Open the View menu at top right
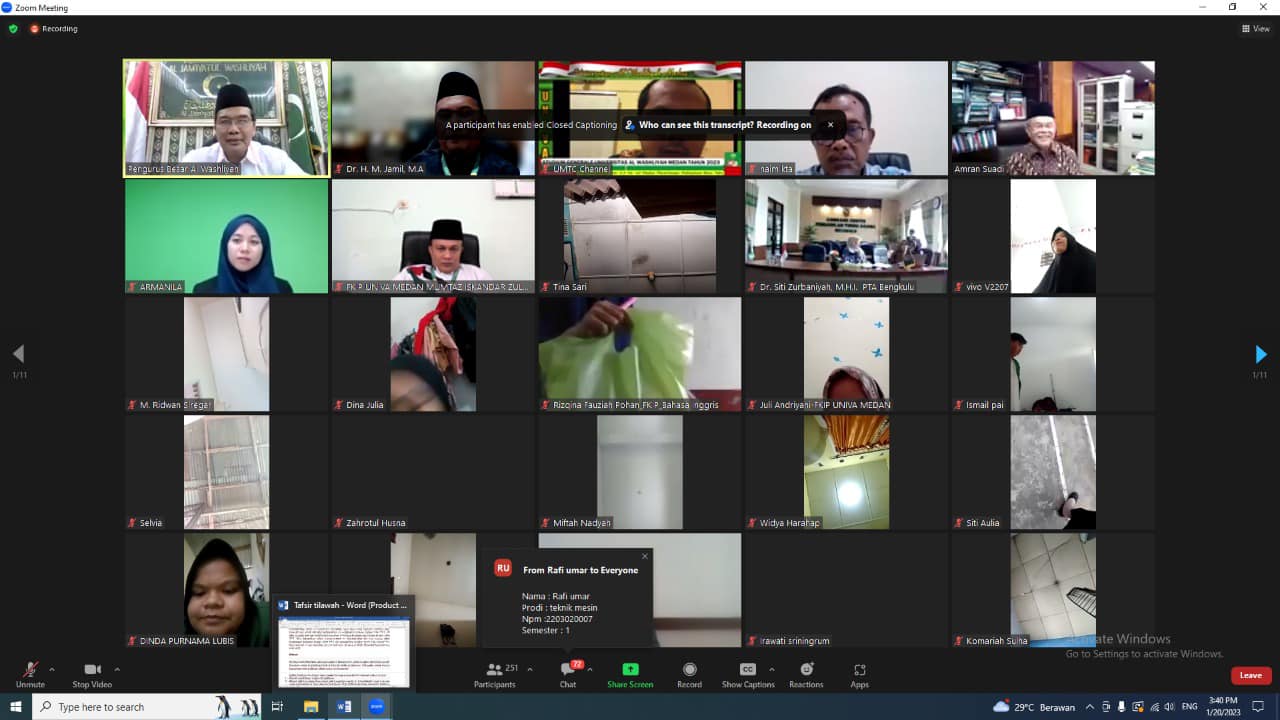This screenshot has height=720, width=1280. click(1255, 29)
